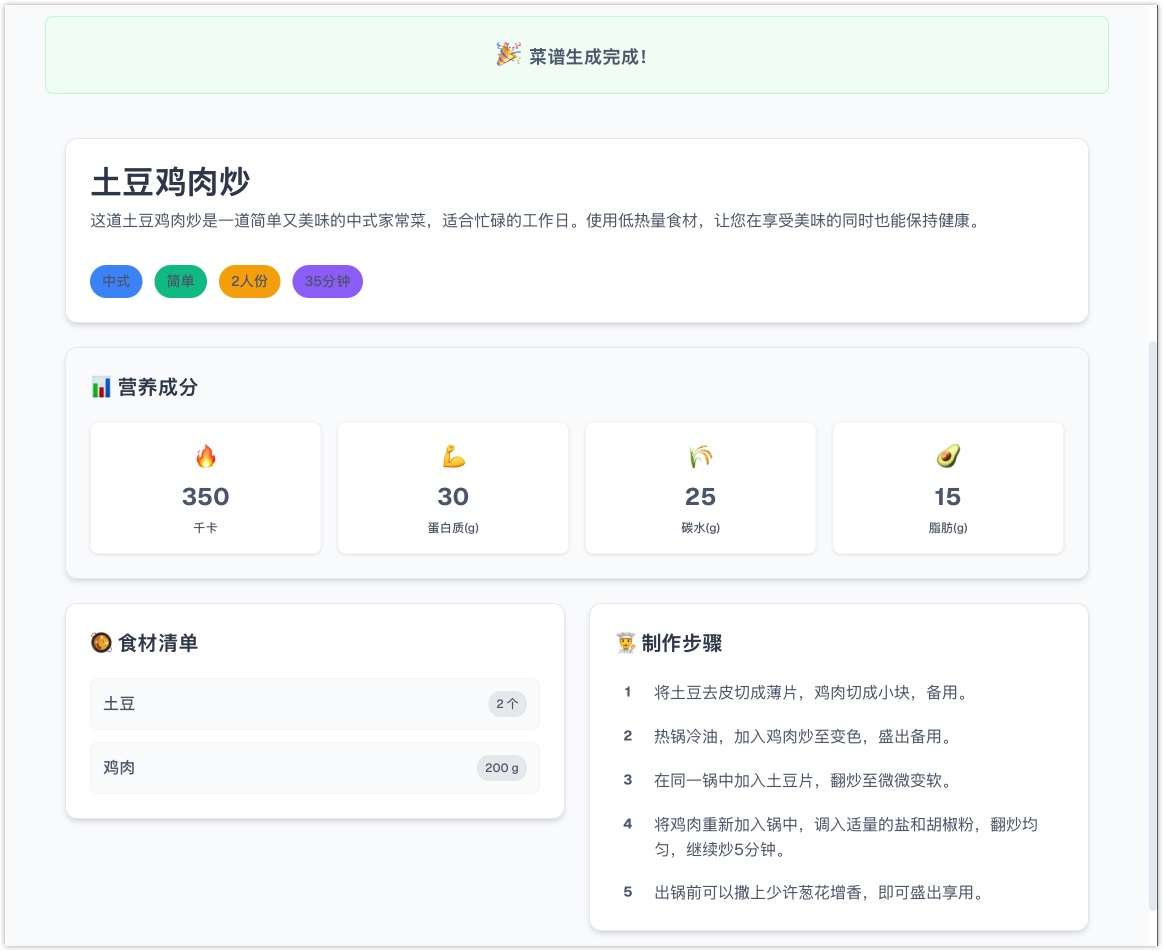Click the fire calories icon
1163x951 pixels.
(x=206, y=457)
